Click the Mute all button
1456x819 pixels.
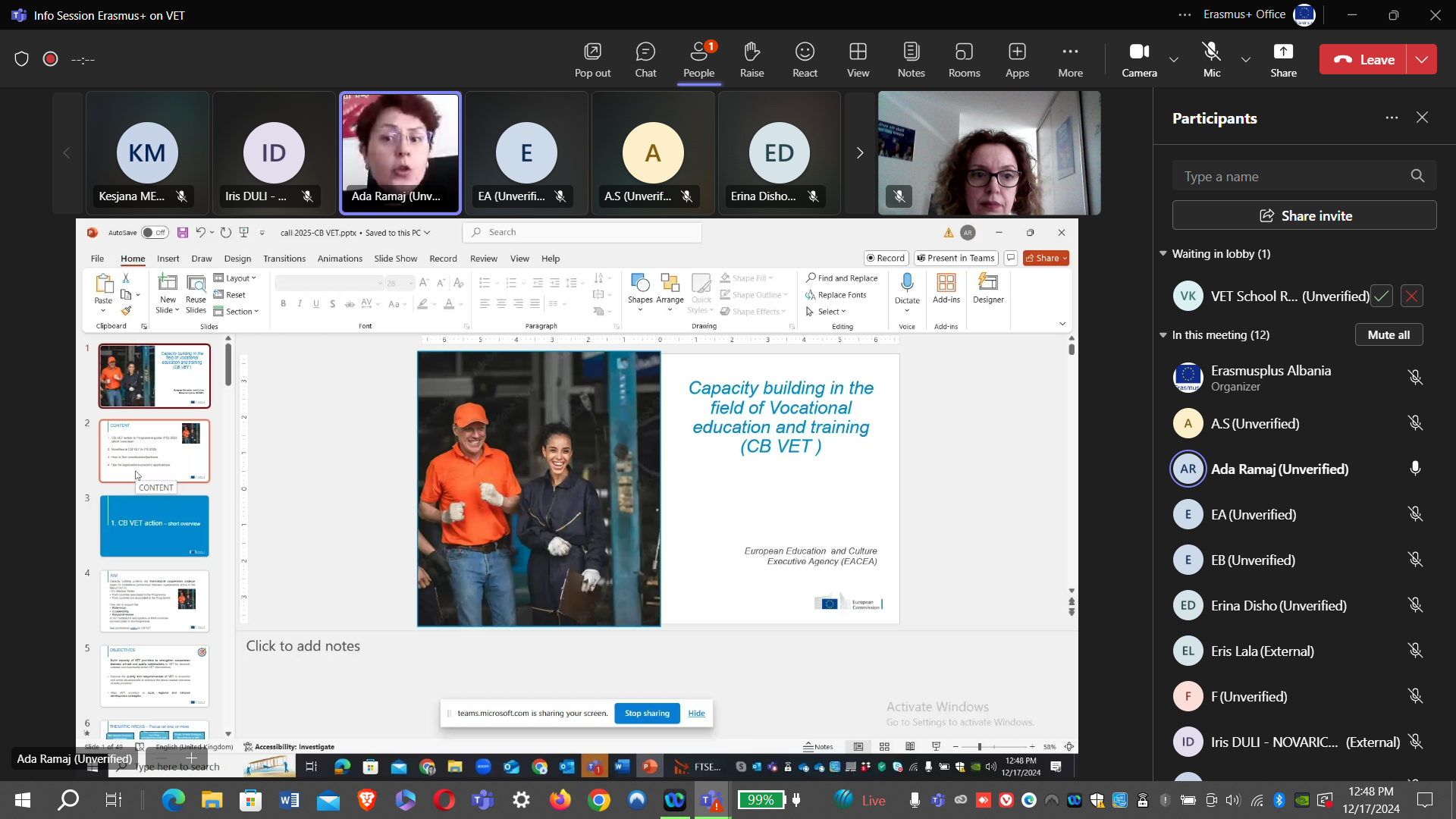click(x=1389, y=335)
